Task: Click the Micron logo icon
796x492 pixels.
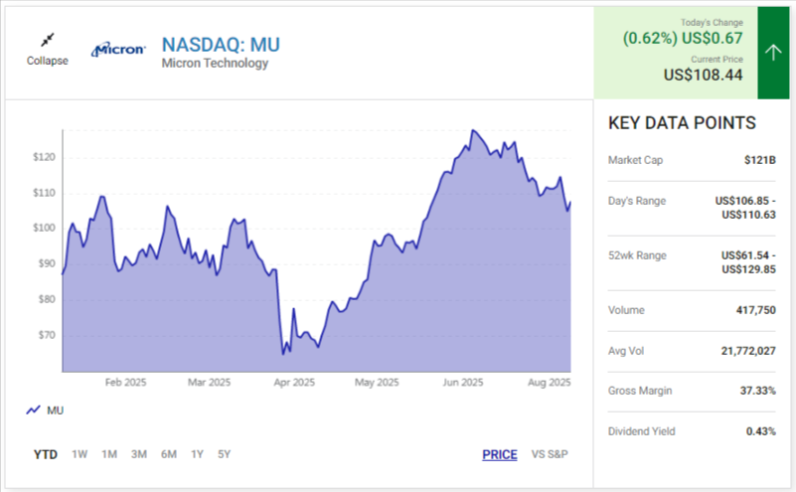Action: (x=119, y=48)
